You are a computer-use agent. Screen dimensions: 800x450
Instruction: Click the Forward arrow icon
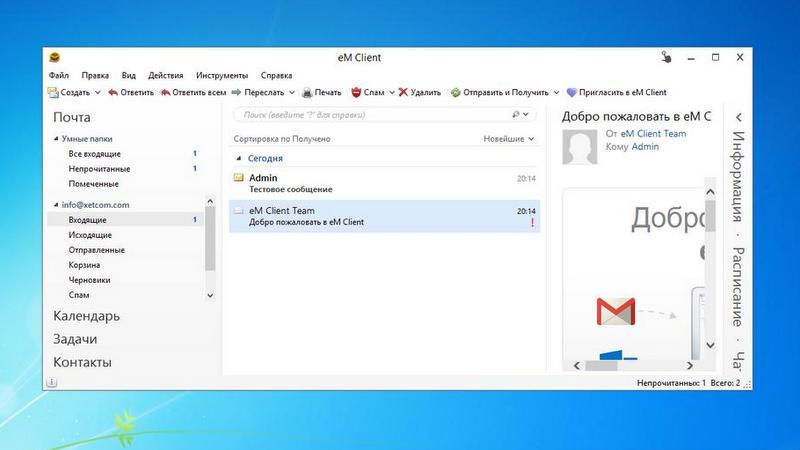coord(236,92)
